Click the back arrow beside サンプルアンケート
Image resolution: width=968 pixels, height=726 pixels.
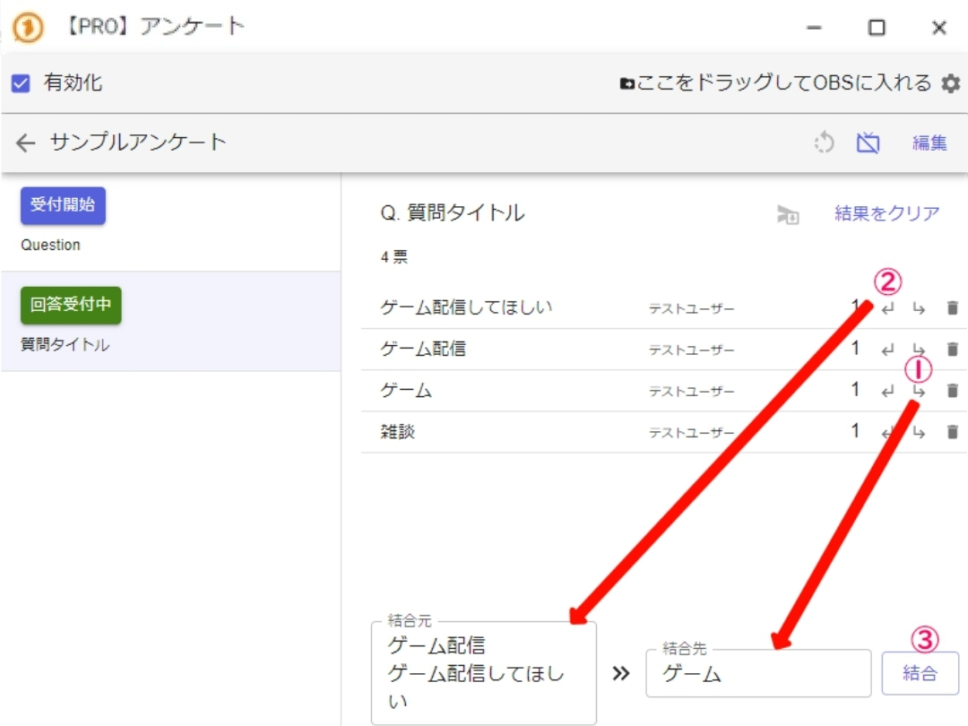point(26,143)
